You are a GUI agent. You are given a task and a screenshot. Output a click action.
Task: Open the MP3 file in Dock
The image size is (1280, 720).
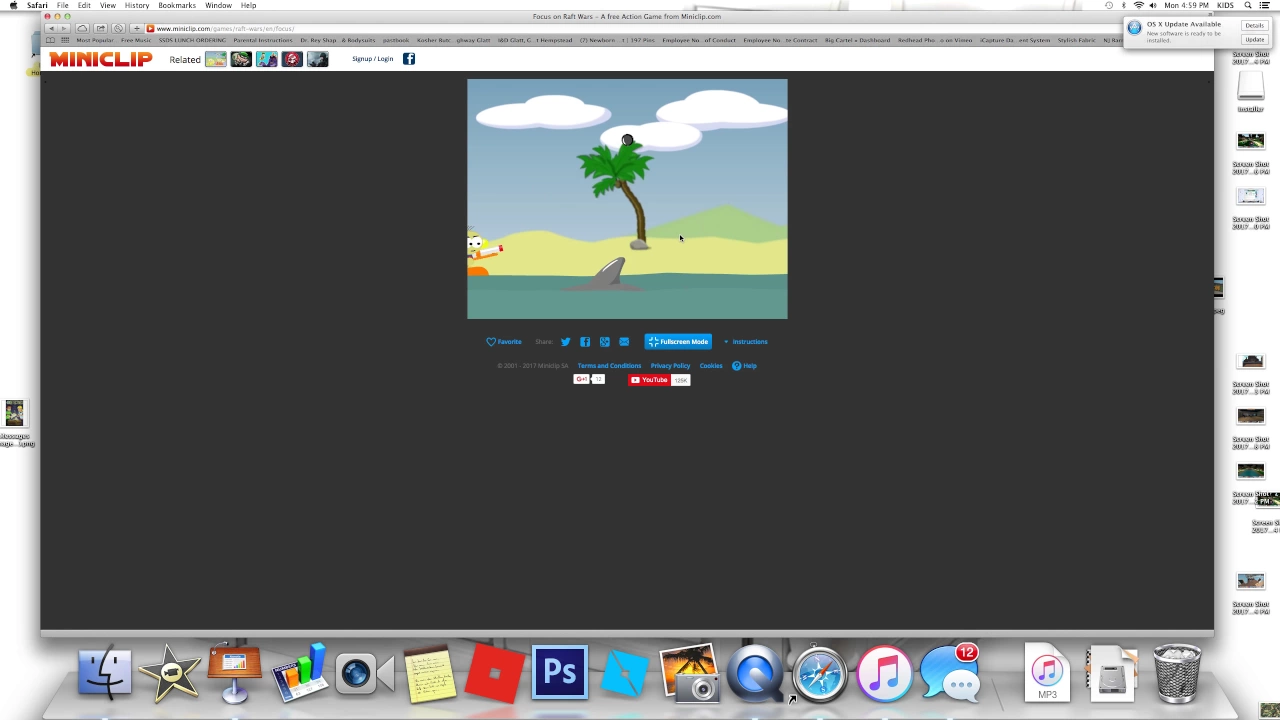pos(1047,673)
